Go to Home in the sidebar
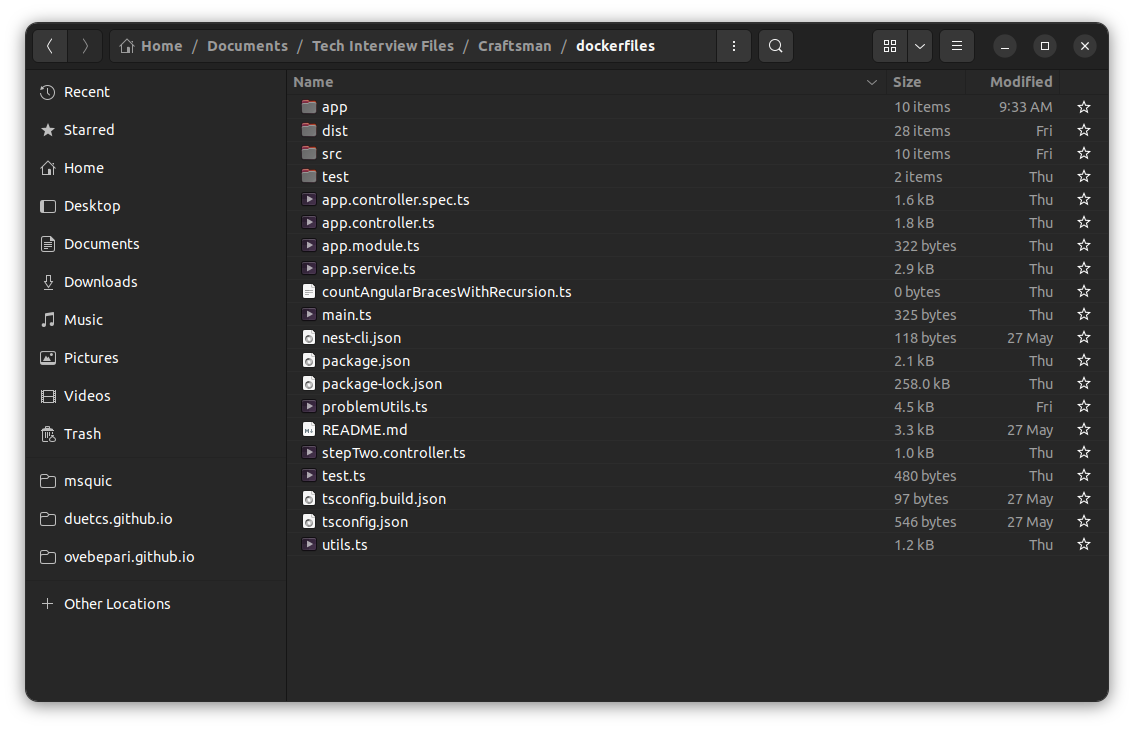Viewport: 1134px width, 730px height. (155, 168)
